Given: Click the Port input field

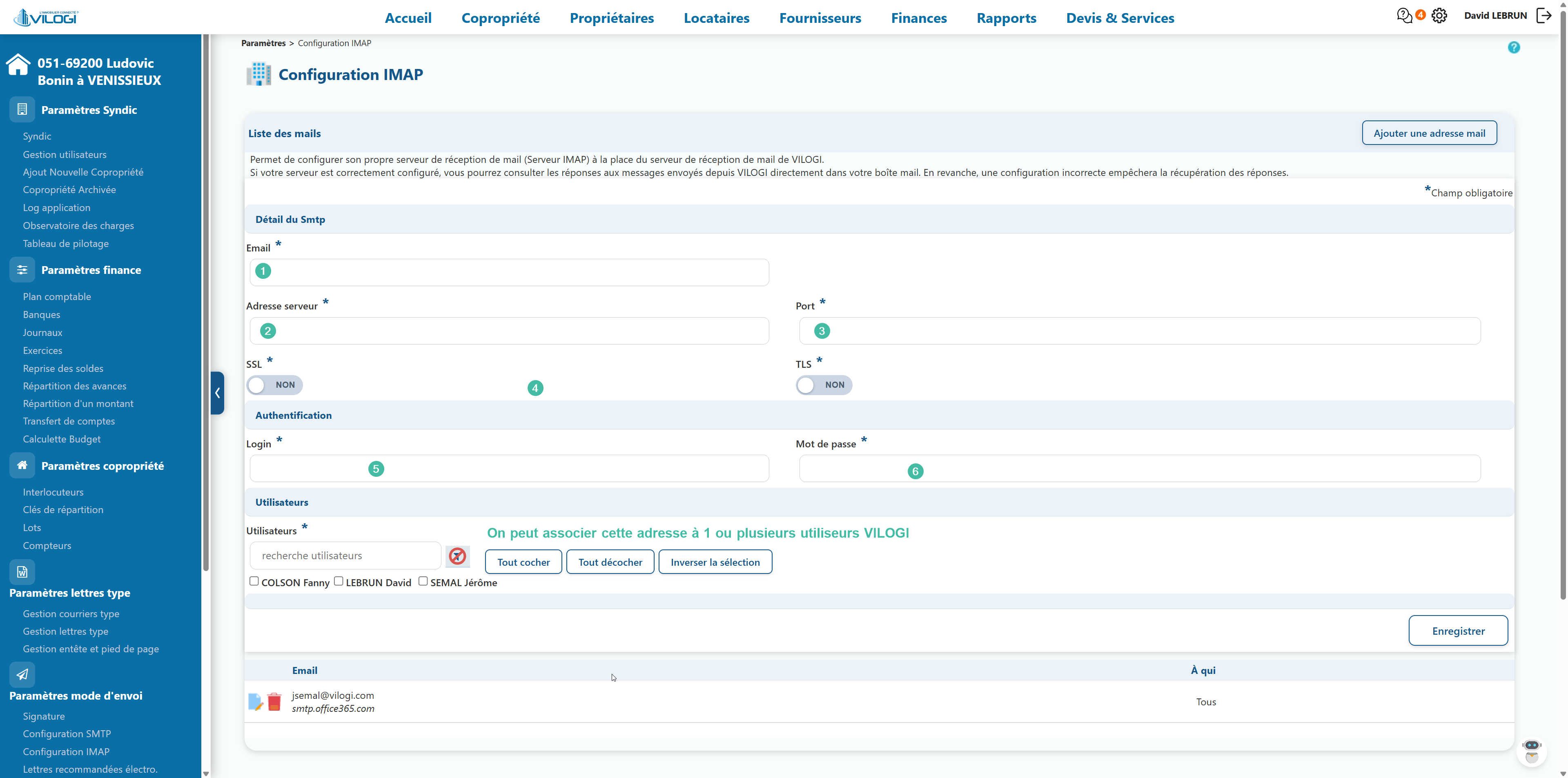Looking at the screenshot, I should point(1140,331).
